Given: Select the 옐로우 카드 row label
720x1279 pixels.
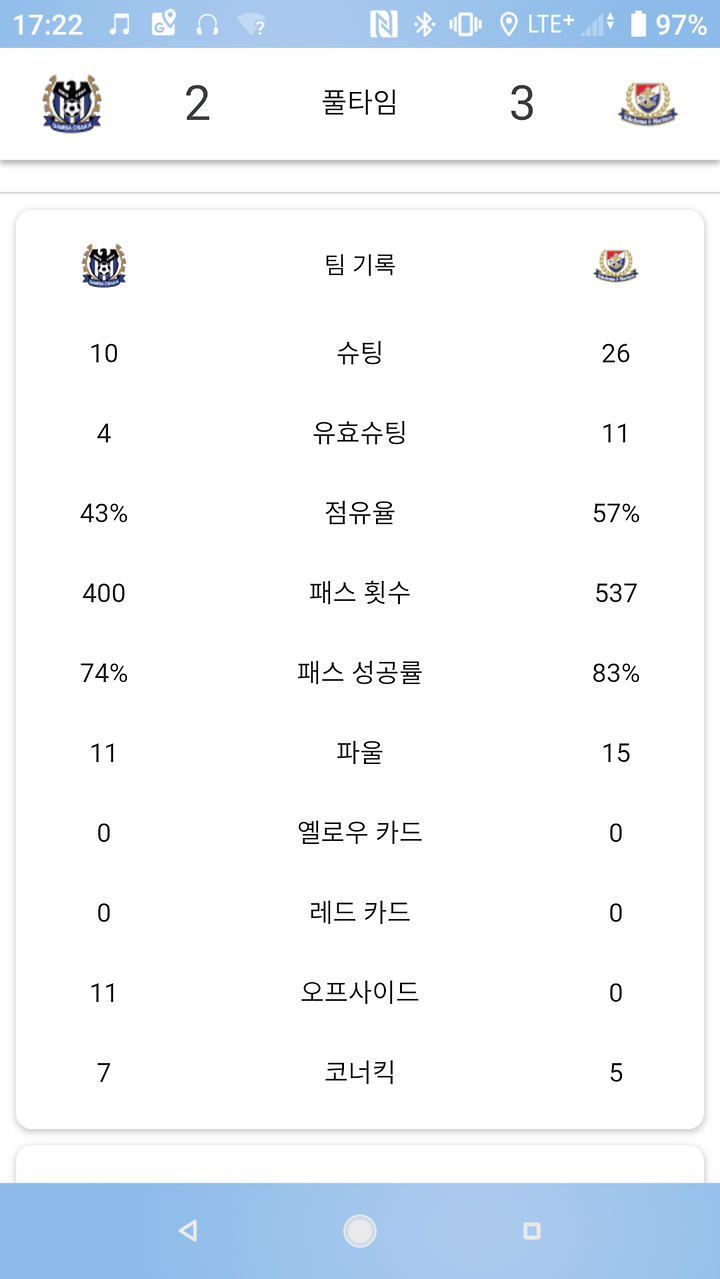Looking at the screenshot, I should coord(360,833).
